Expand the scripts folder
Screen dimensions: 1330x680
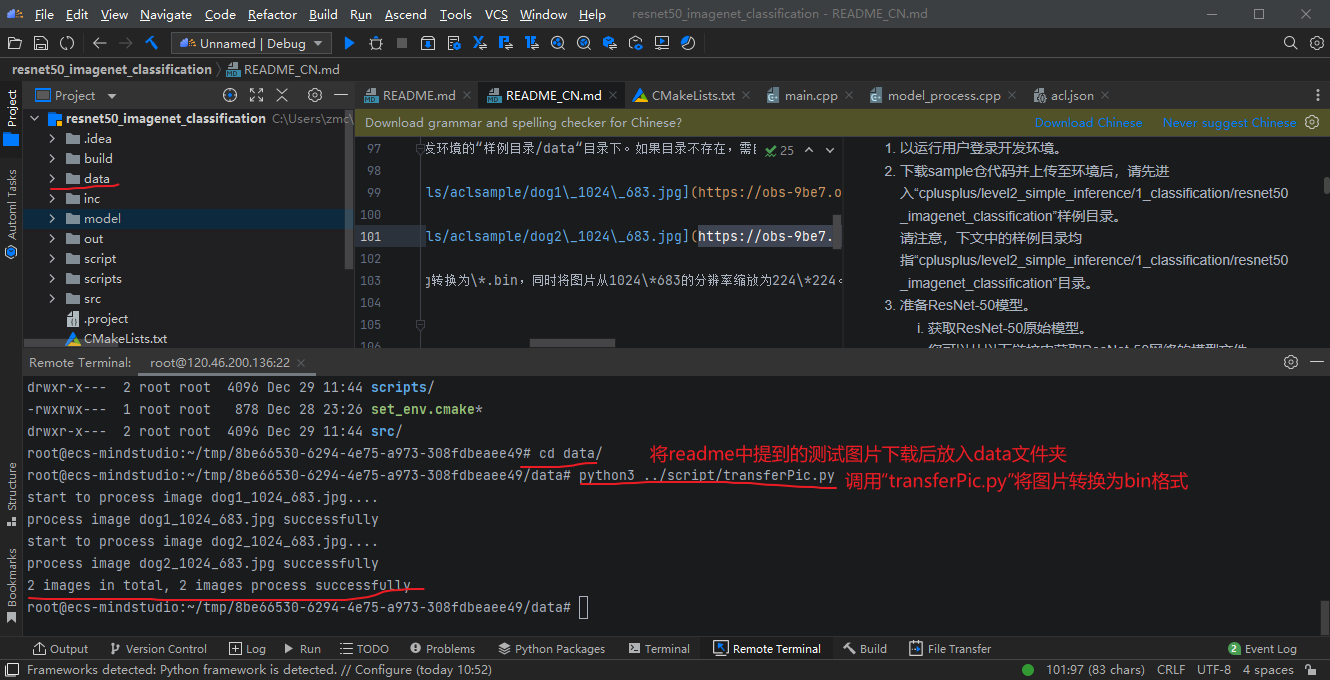pyautogui.click(x=52, y=278)
